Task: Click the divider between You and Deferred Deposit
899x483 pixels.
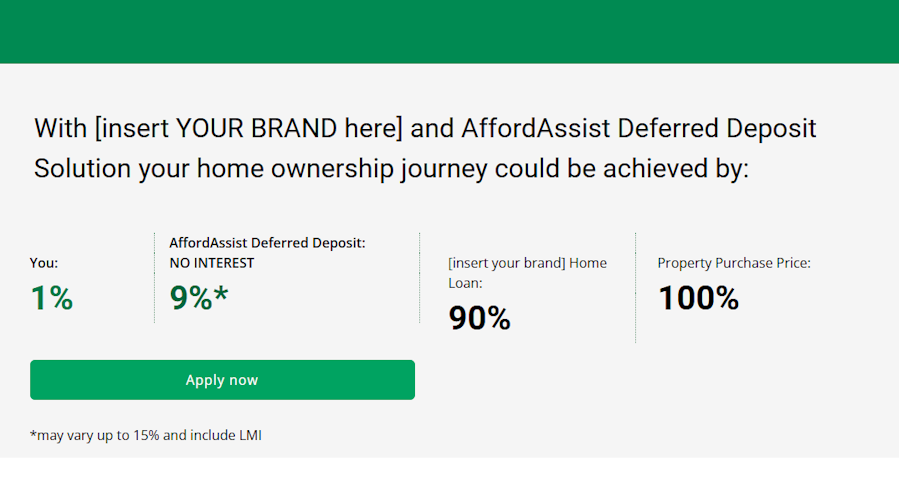Action: (x=154, y=278)
